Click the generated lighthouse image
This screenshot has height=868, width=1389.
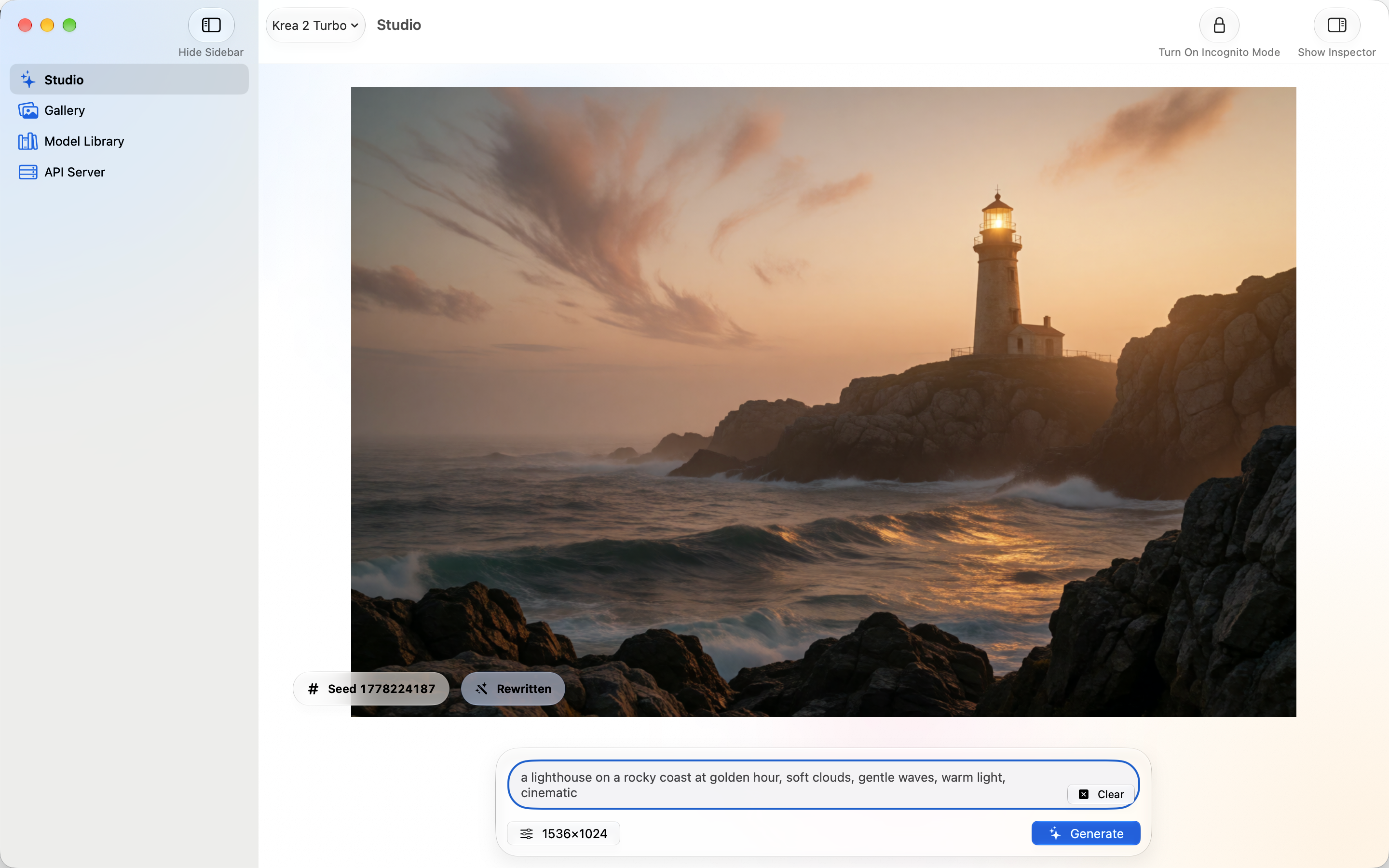tap(824, 402)
